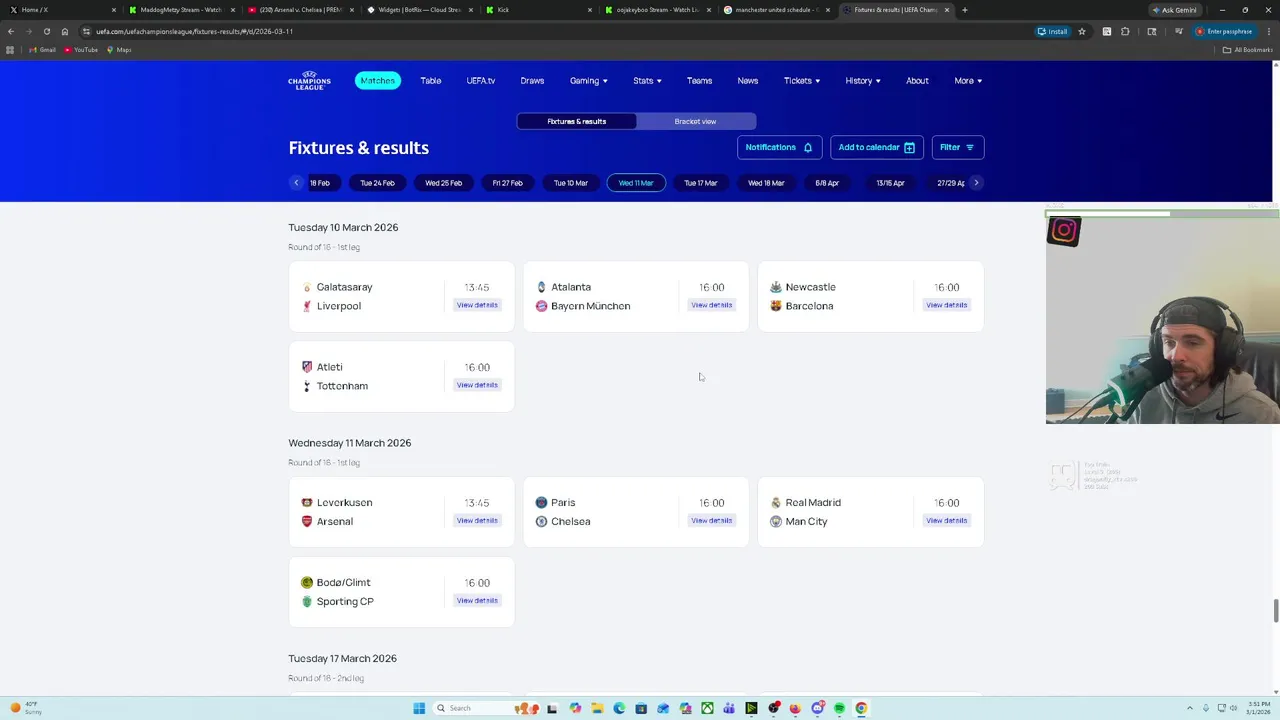Open Xbox app from the taskbar
The width and height of the screenshot is (1280, 720).
707,708
